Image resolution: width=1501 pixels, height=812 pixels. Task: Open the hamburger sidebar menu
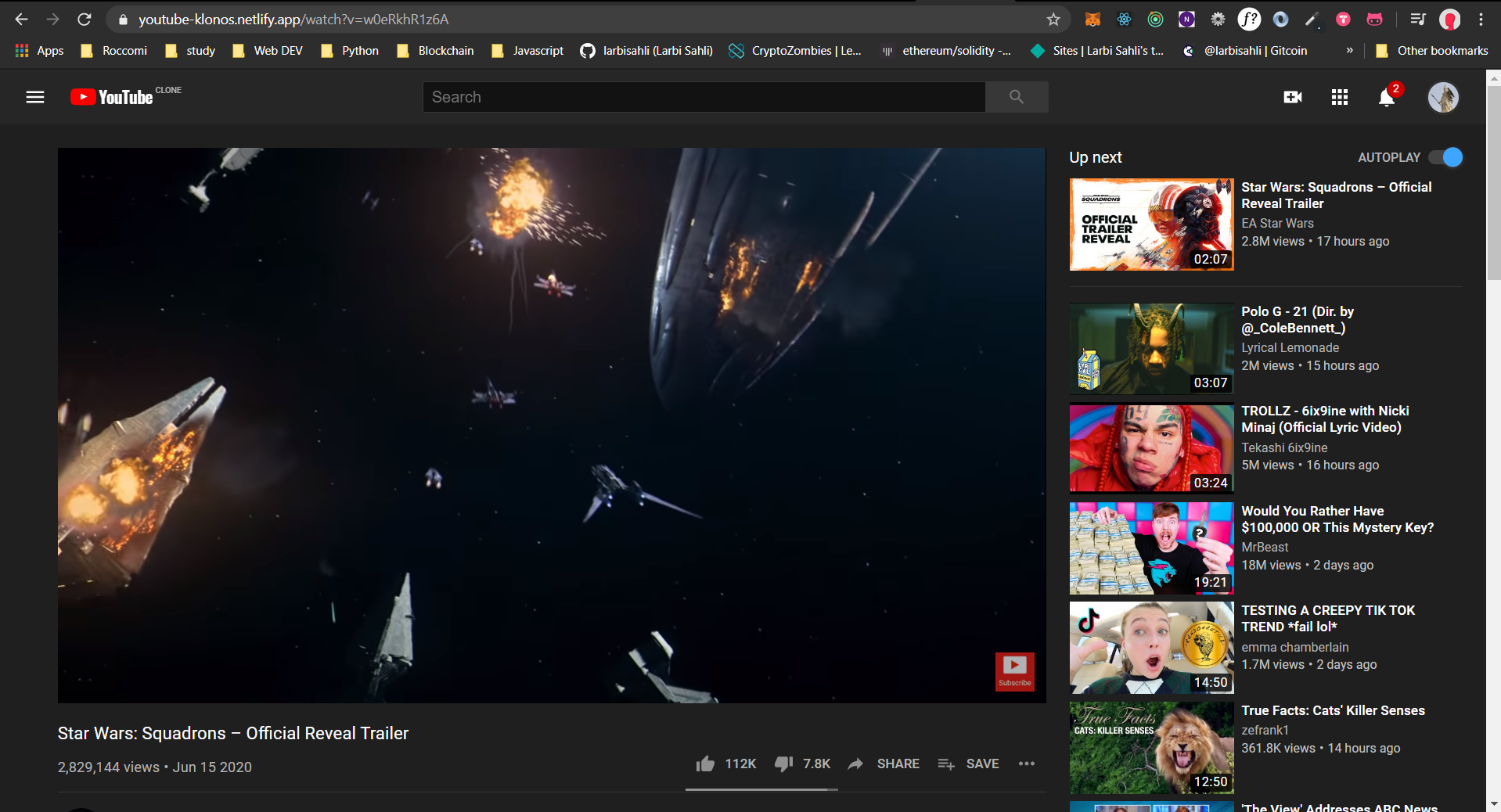coord(35,97)
